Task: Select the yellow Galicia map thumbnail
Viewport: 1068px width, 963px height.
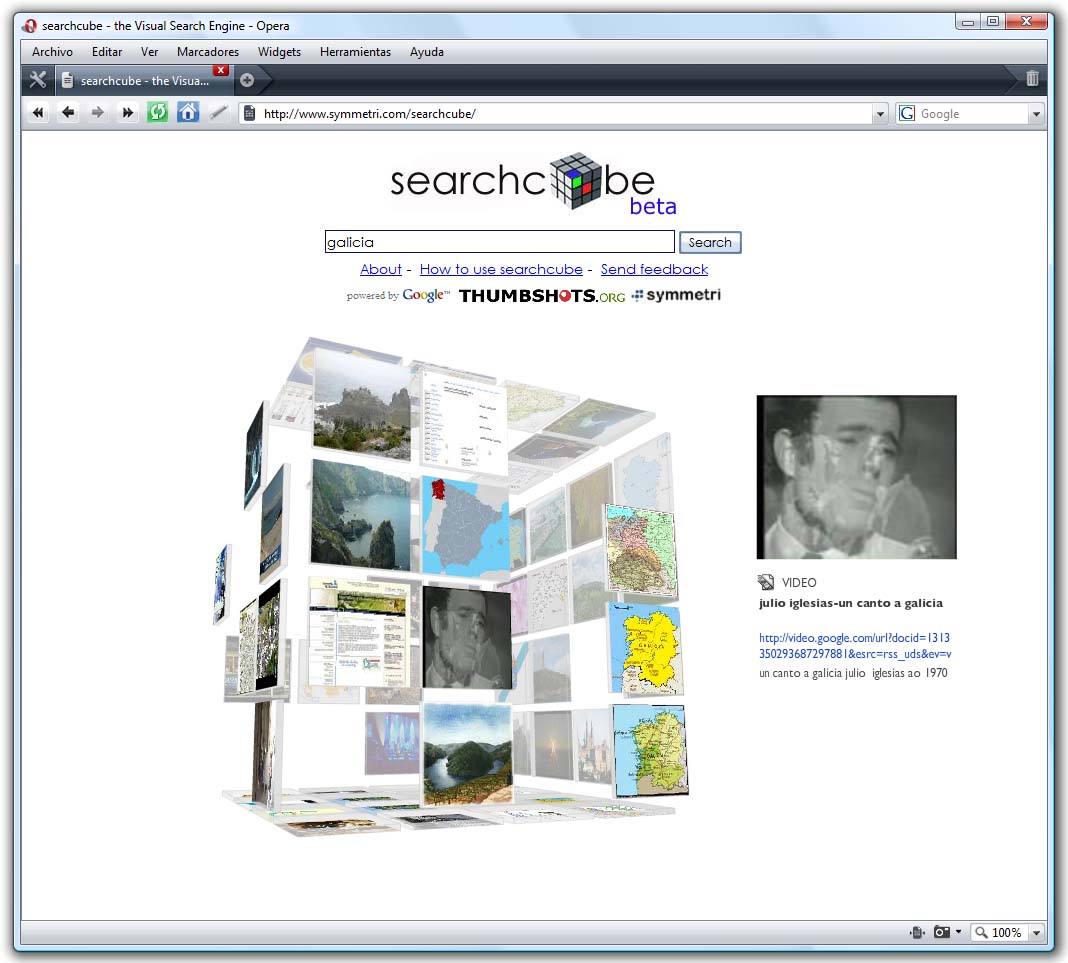Action: click(x=645, y=648)
